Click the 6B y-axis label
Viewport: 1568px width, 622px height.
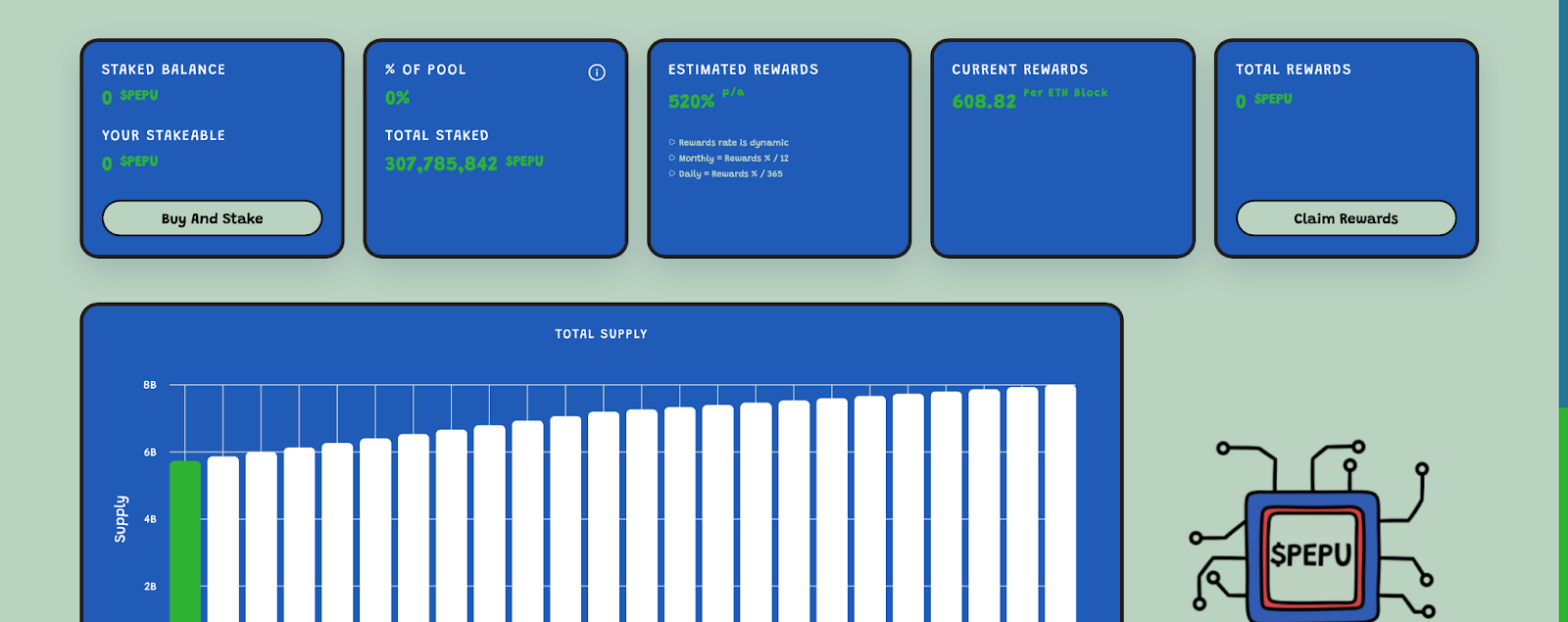click(150, 453)
